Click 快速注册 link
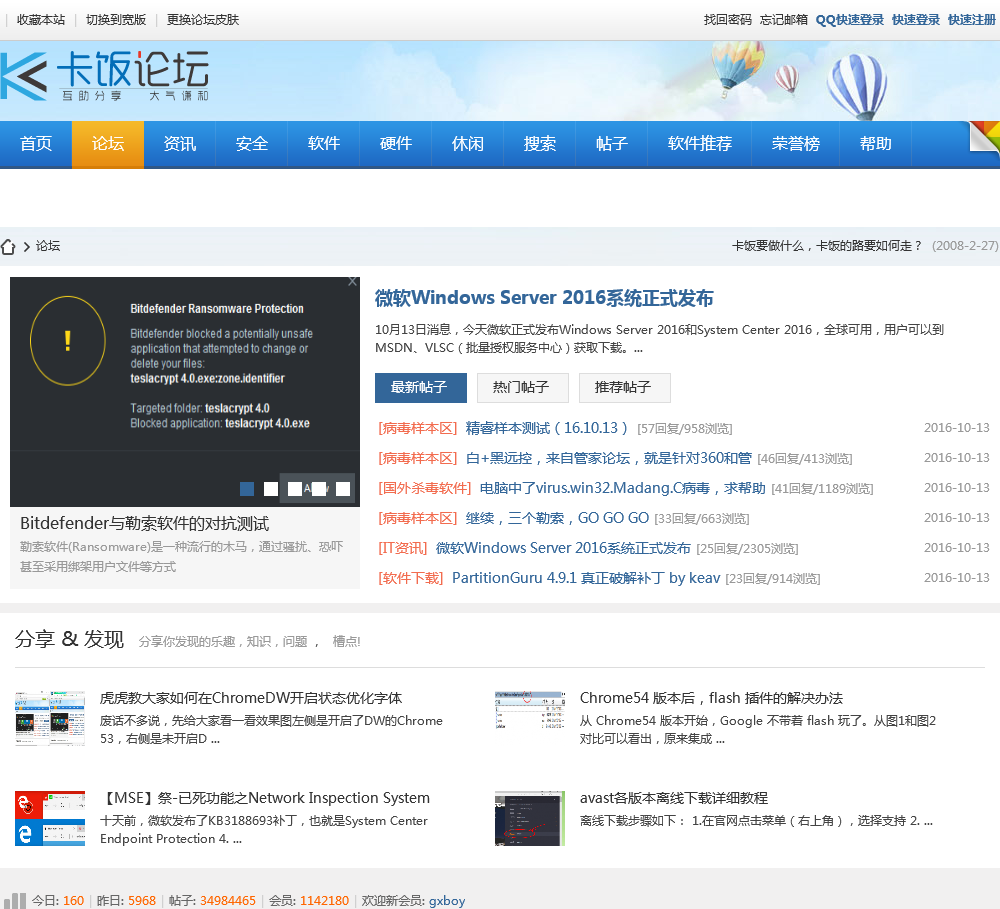This screenshot has height=909, width=1000. click(x=972, y=20)
